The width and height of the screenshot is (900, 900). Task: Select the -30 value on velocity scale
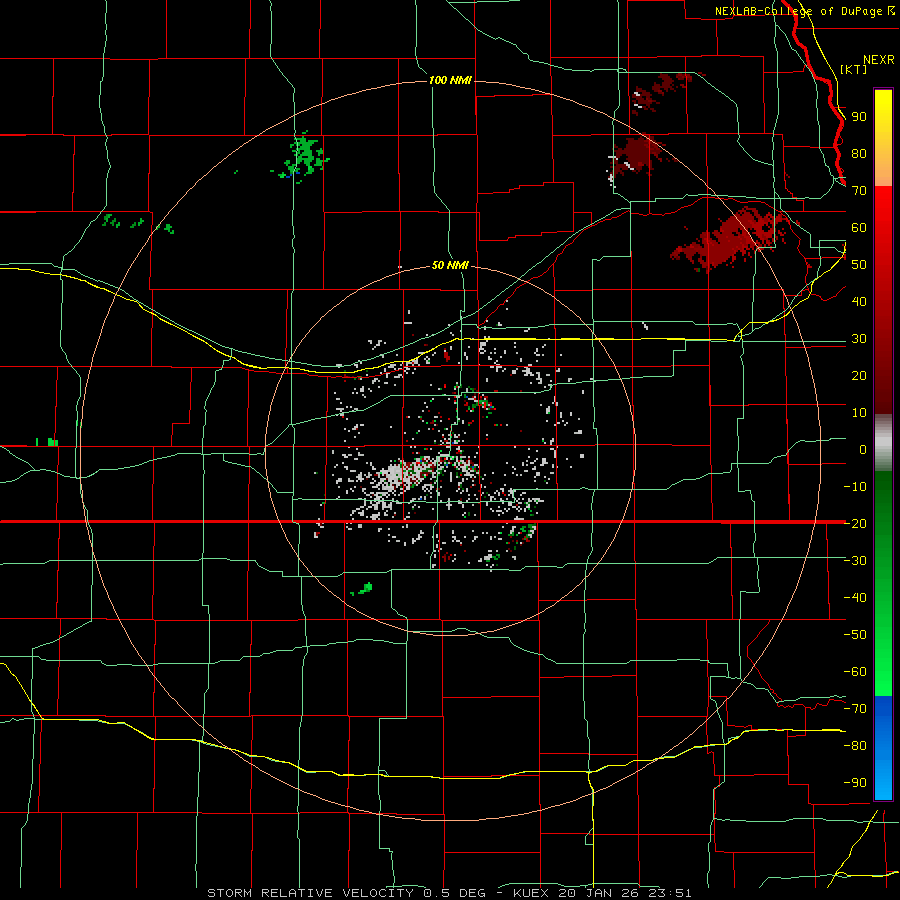tap(855, 561)
